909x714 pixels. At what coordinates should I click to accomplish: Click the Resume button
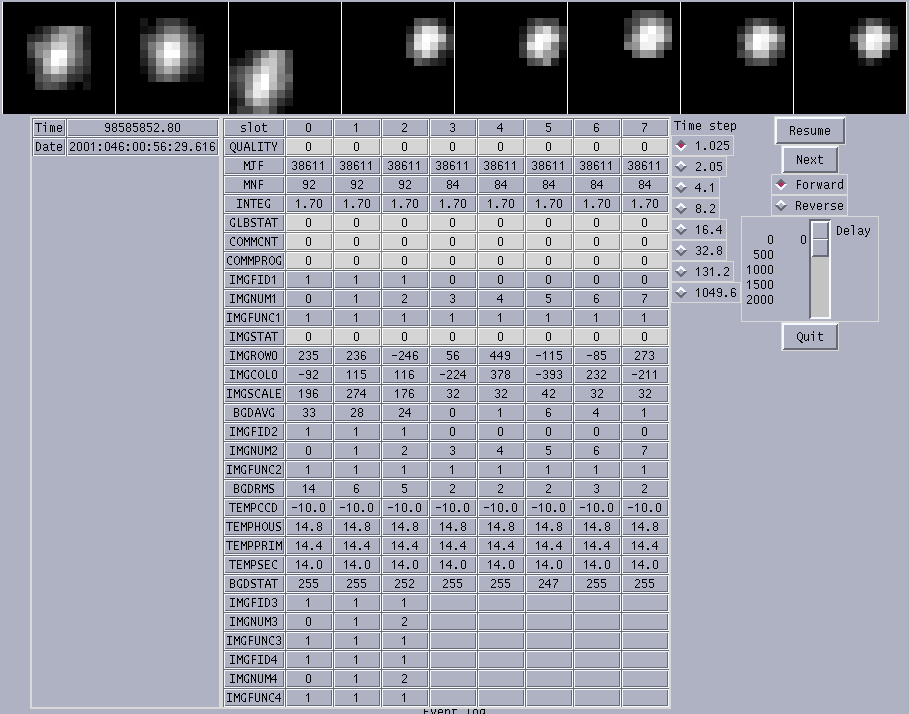tap(810, 130)
